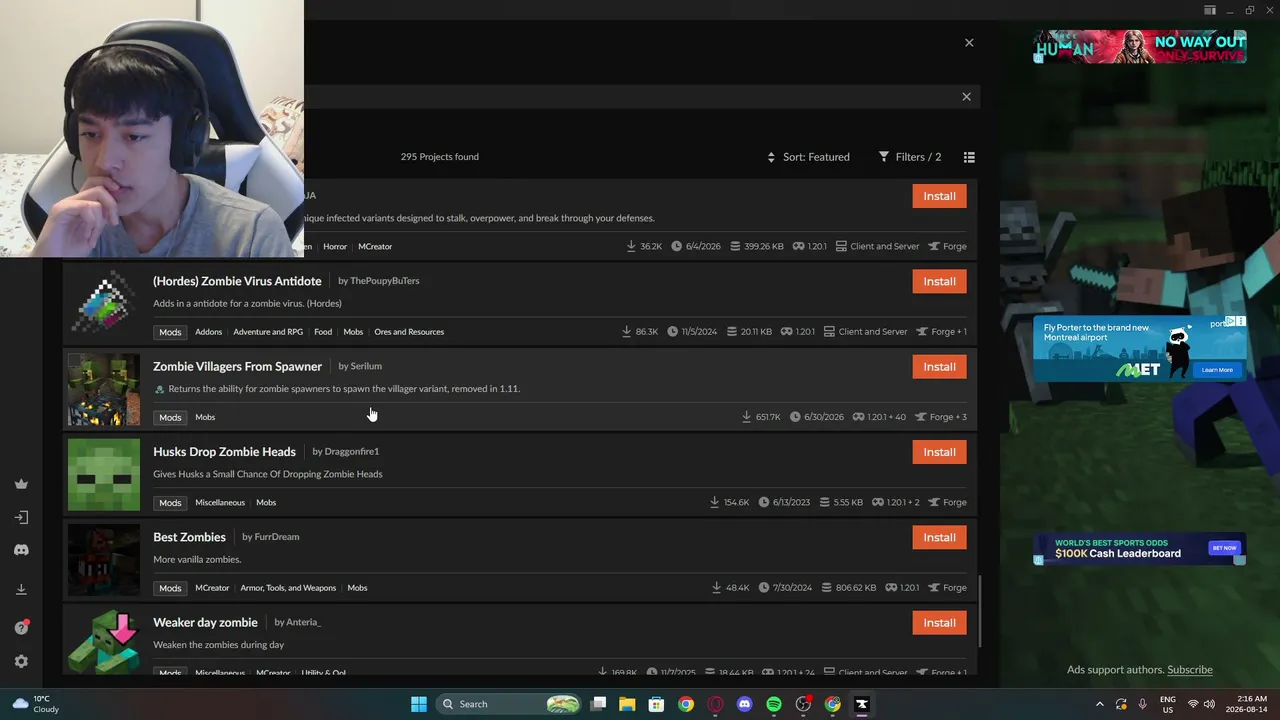The height and width of the screenshot is (720, 1280).
Task: Open the crown premium icon in the sidebar
Action: (21, 484)
